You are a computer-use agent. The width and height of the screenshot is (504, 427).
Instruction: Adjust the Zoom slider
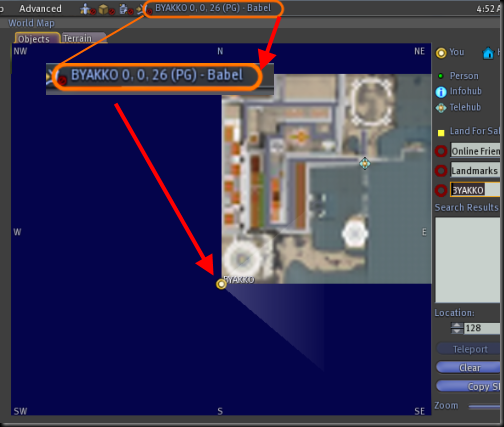[485, 406]
